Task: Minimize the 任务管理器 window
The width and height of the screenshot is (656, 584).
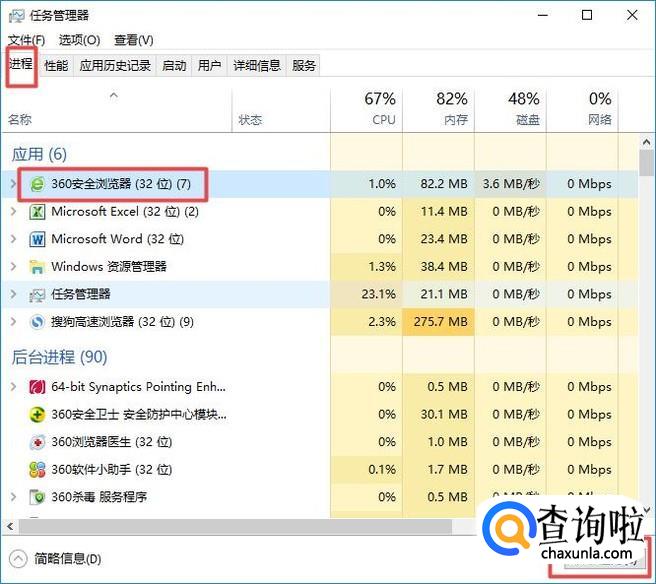Action: click(543, 15)
